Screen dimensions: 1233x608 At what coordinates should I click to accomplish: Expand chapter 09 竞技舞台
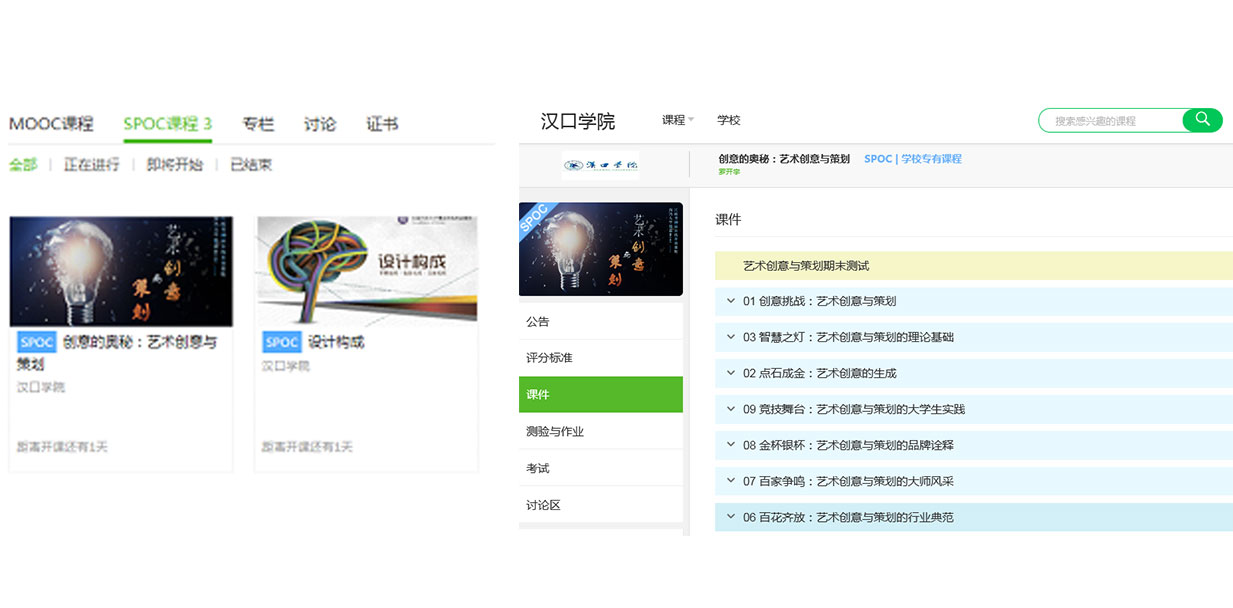coord(973,409)
